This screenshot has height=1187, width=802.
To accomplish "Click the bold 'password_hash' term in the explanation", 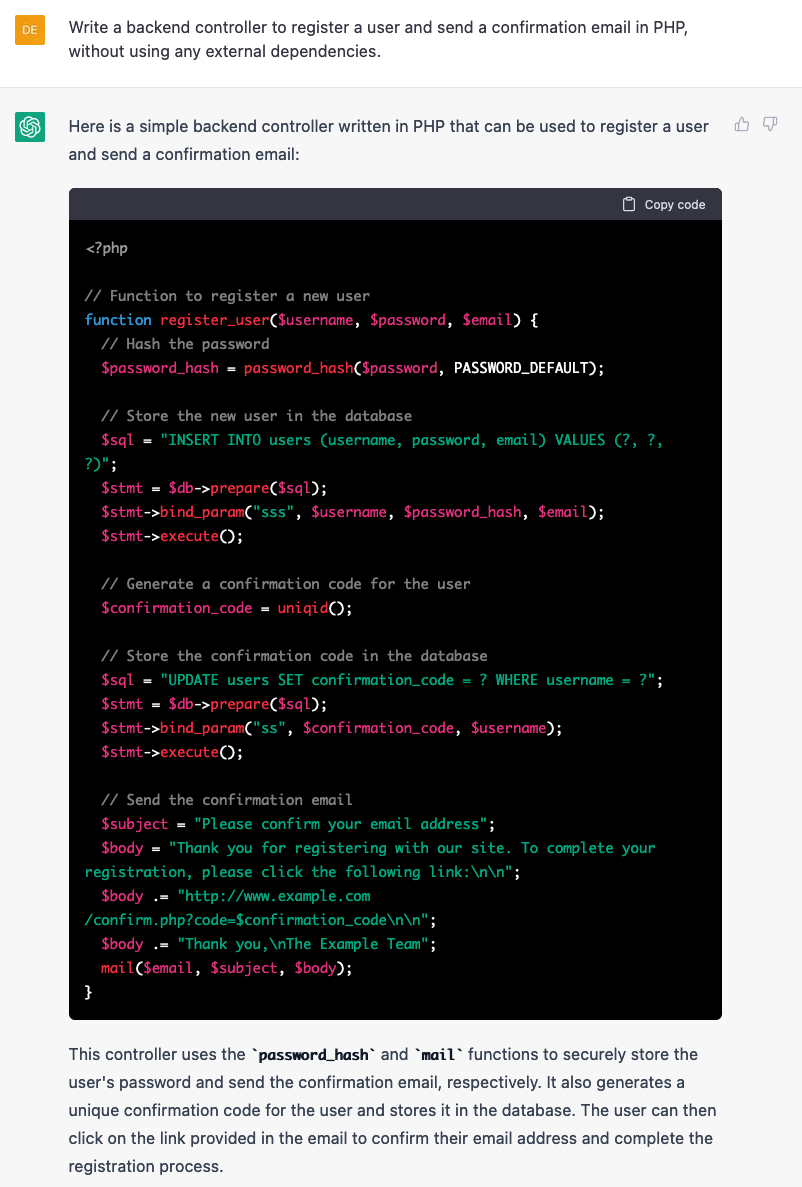I will [x=313, y=1055].
